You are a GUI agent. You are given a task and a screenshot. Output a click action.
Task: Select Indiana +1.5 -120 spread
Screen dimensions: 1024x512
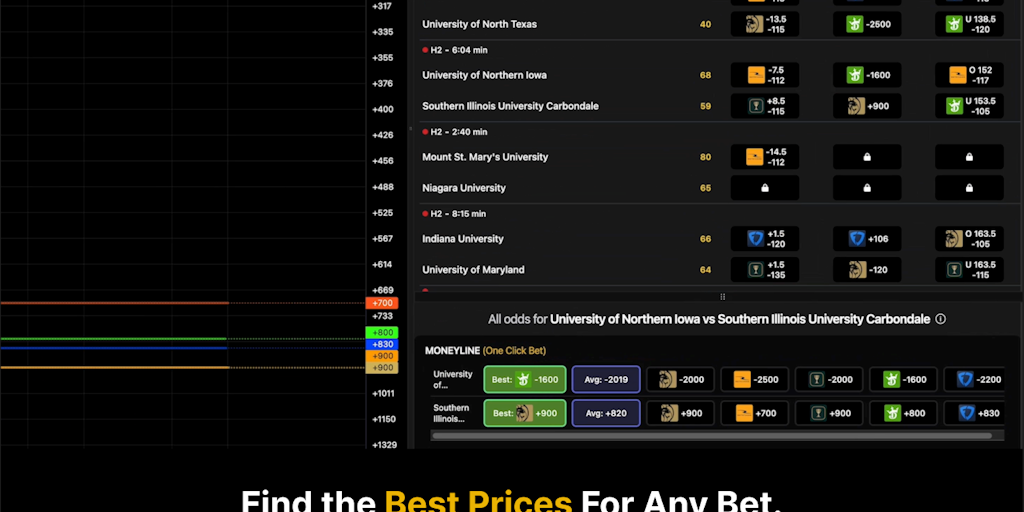tap(765, 238)
